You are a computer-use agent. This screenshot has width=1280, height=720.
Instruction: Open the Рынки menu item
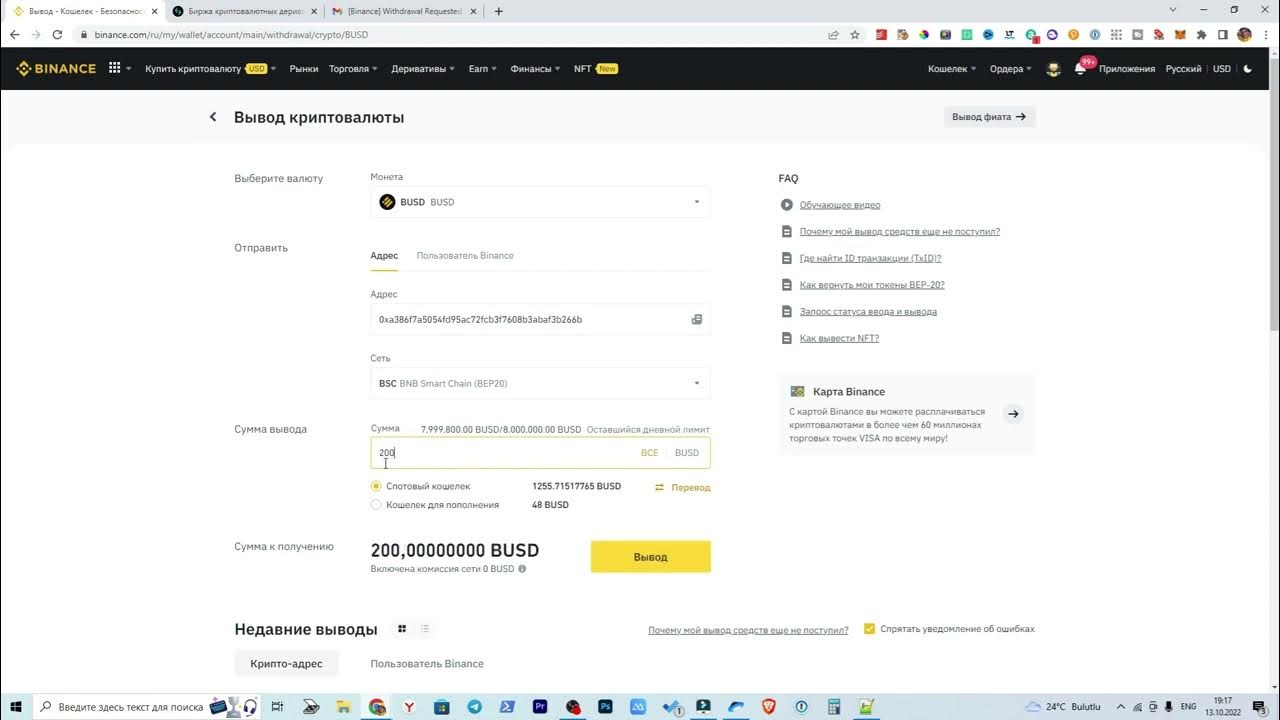[x=304, y=69]
